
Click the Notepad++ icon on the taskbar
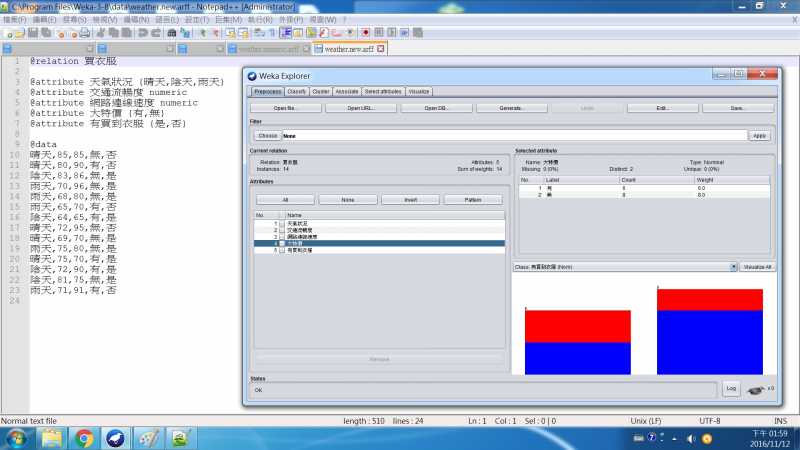coord(180,438)
